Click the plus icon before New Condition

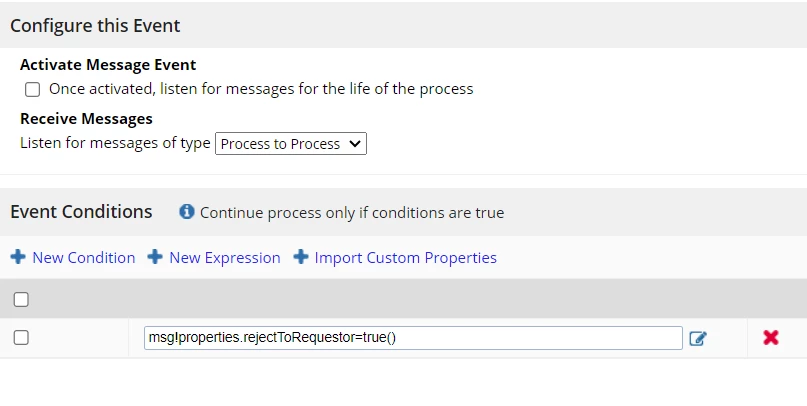pyautogui.click(x=18, y=257)
